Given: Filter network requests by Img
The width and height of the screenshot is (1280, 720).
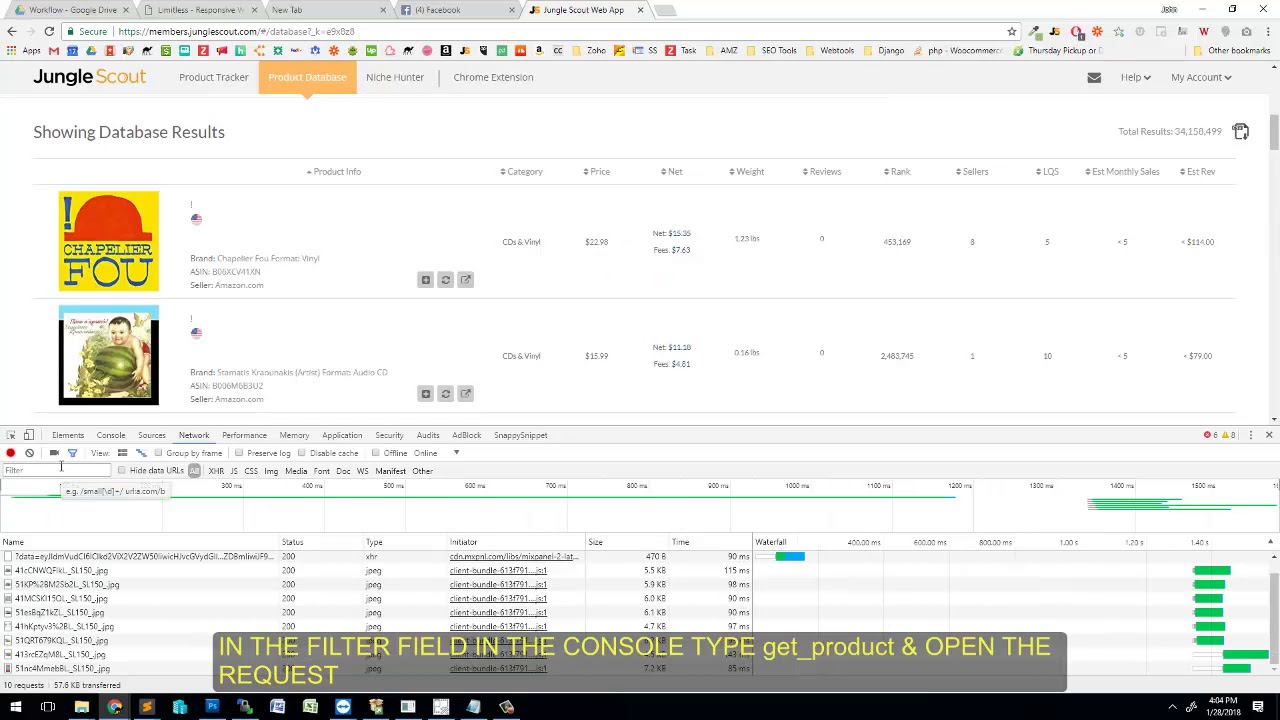Looking at the screenshot, I should tap(271, 471).
